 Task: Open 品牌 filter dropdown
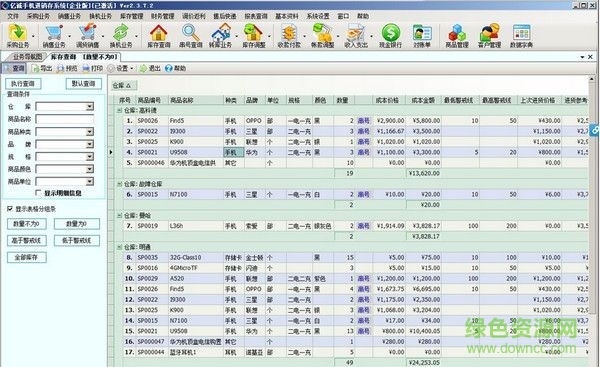tap(90, 144)
